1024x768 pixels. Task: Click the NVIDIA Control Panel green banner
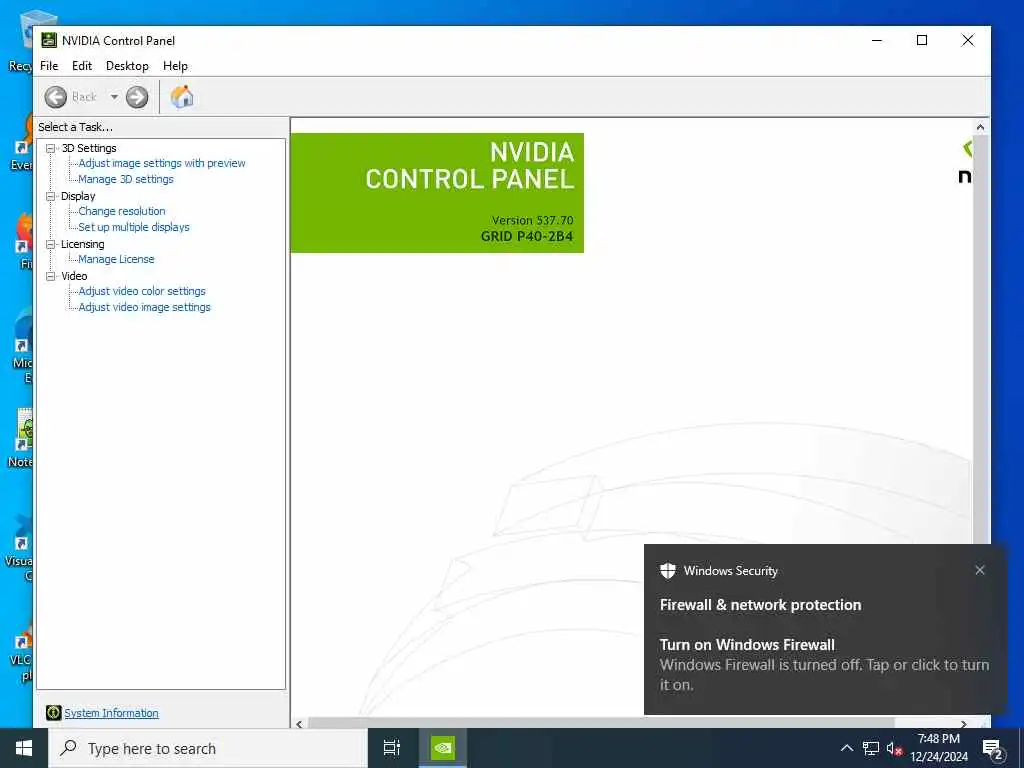pos(437,193)
